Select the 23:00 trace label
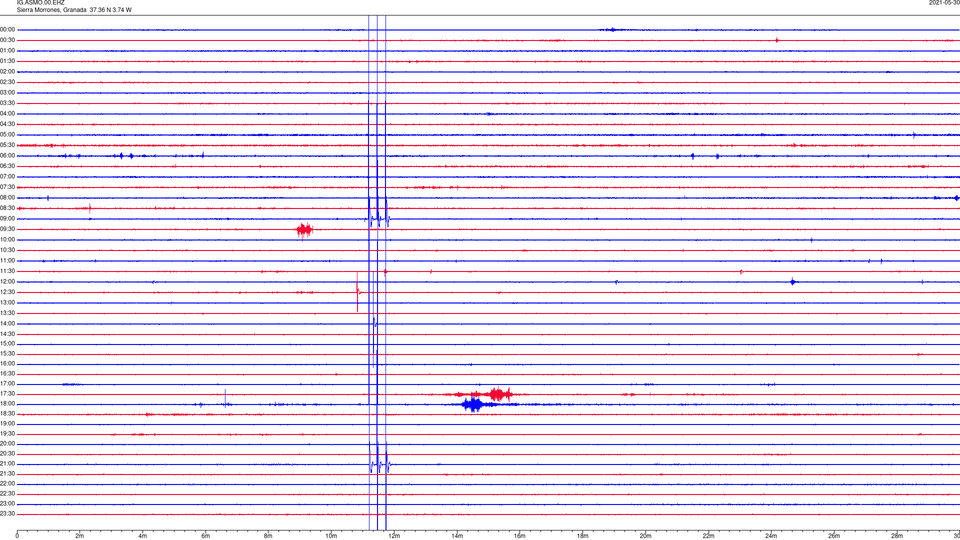This screenshot has width=960, height=540. pos(8,504)
